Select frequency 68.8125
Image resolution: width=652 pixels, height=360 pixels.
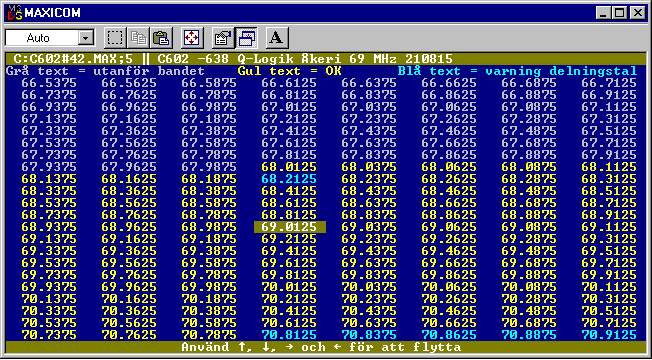pyautogui.click(x=289, y=215)
